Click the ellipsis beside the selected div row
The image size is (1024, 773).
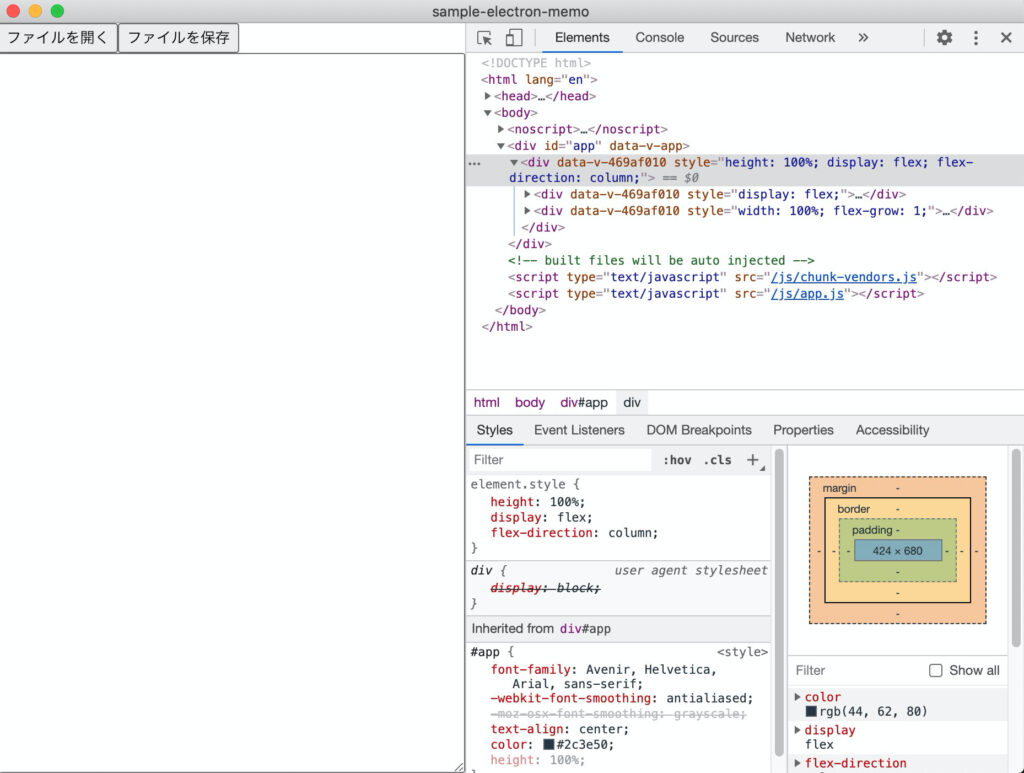(475, 163)
